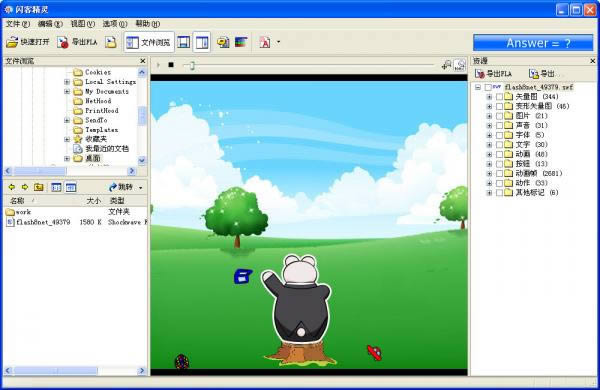Click the 导出 button in resource panel
The height and width of the screenshot is (390, 600).
[541, 73]
